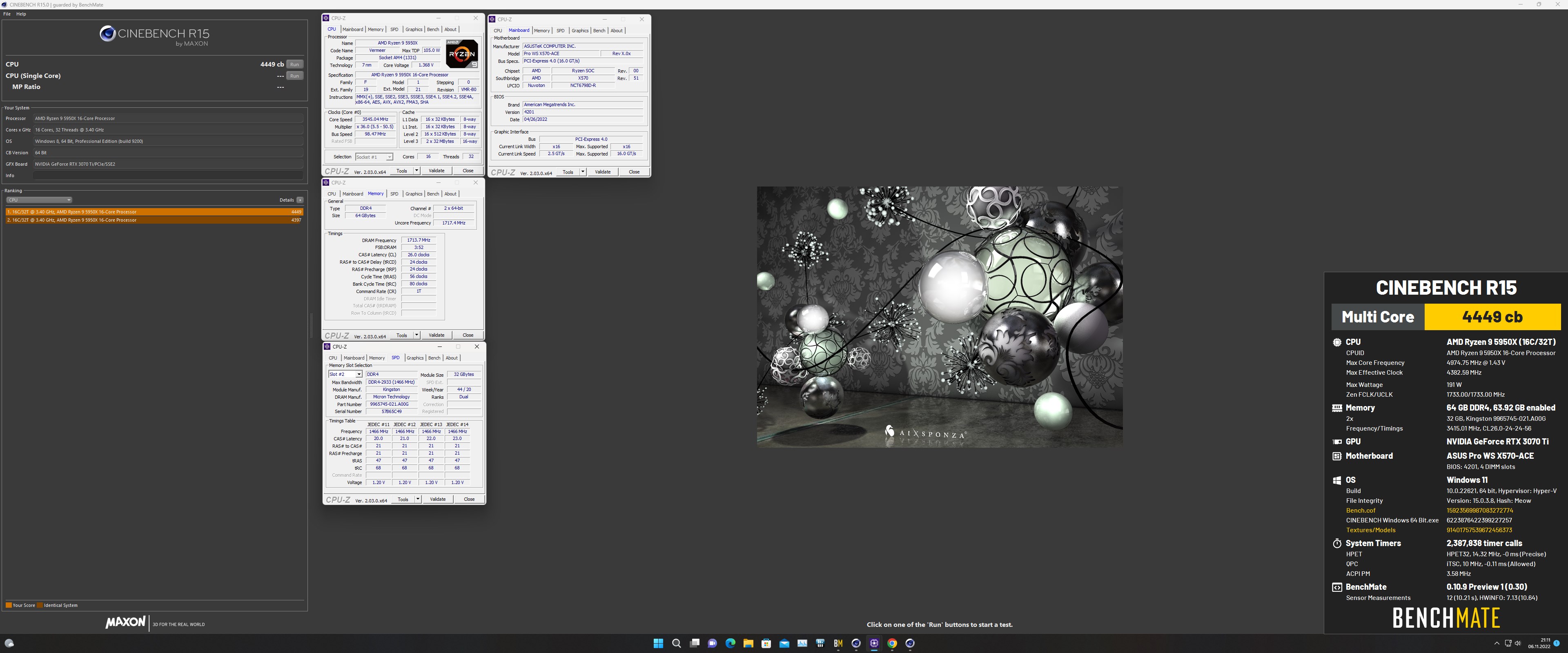
Task: Click the 4449 cb Multi Core score box
Action: tap(1492, 316)
